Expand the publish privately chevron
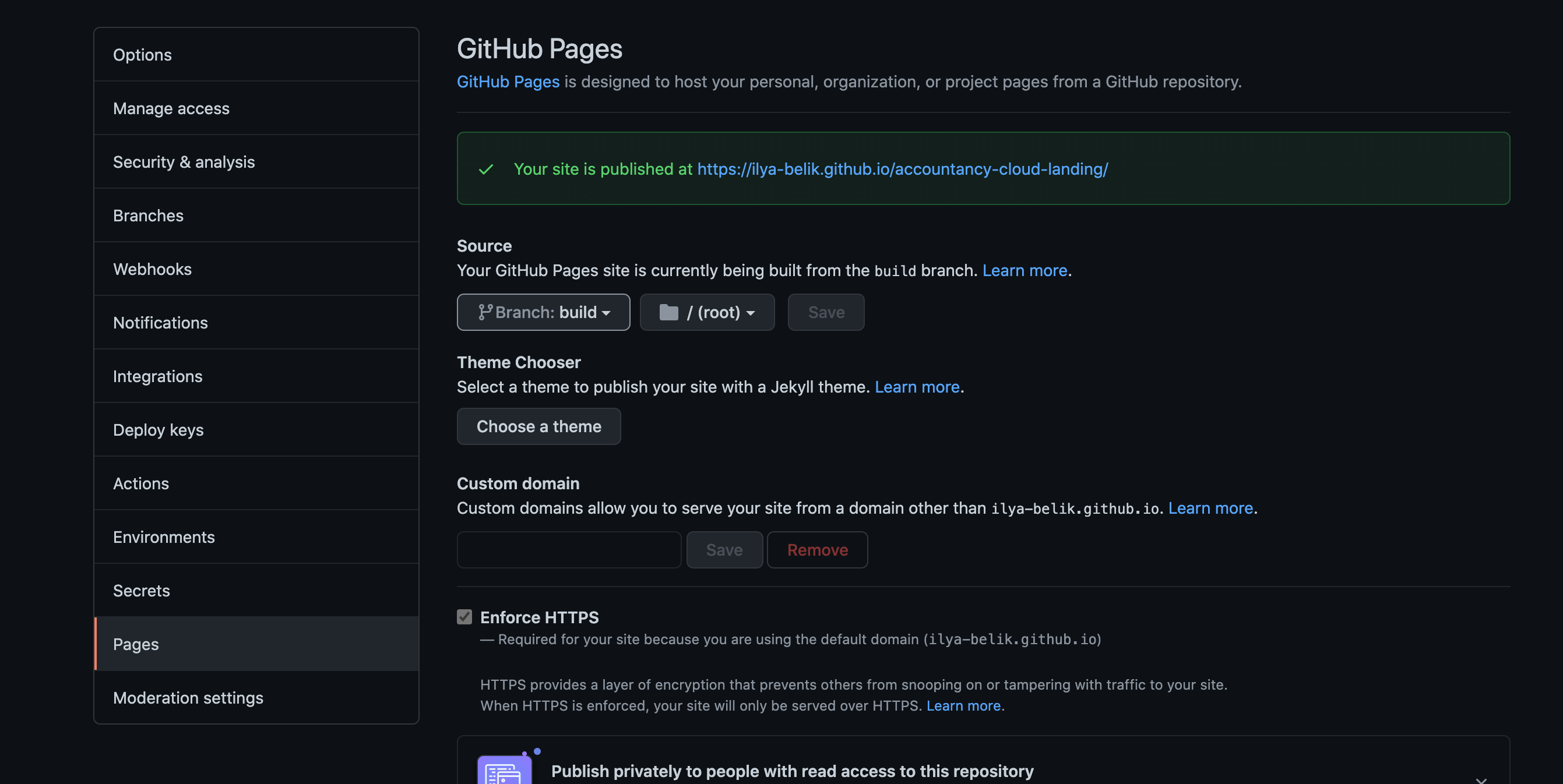The image size is (1563, 784). pos(1480,779)
